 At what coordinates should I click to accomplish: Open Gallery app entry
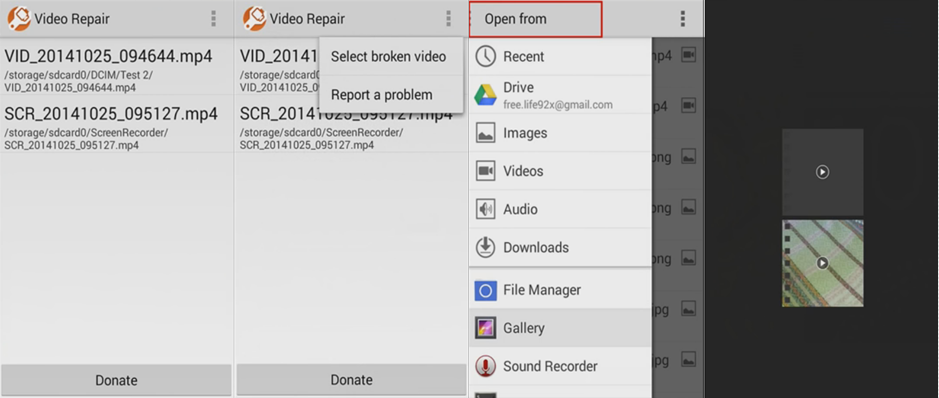tap(560, 328)
